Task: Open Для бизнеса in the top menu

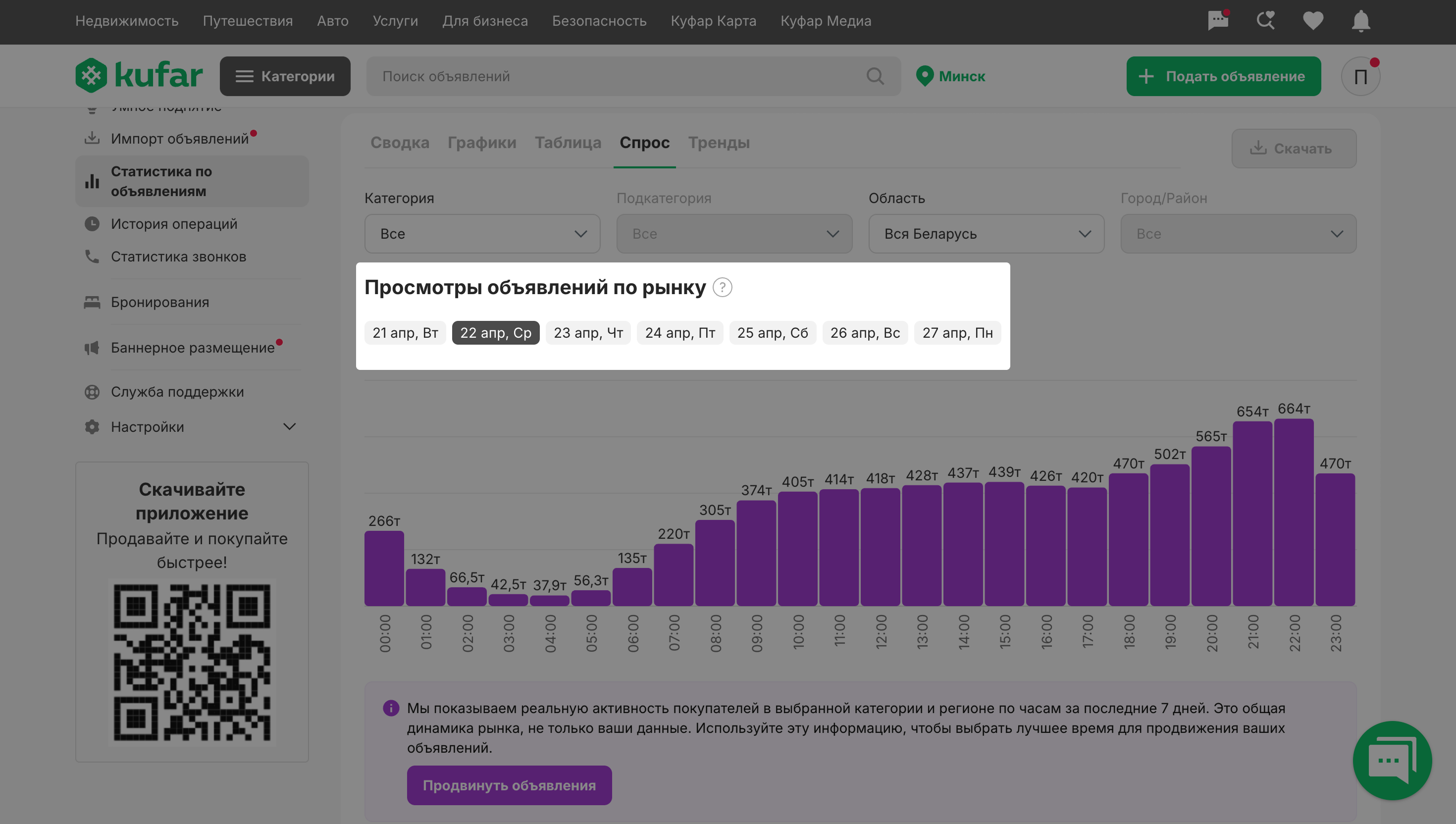Action: click(485, 21)
